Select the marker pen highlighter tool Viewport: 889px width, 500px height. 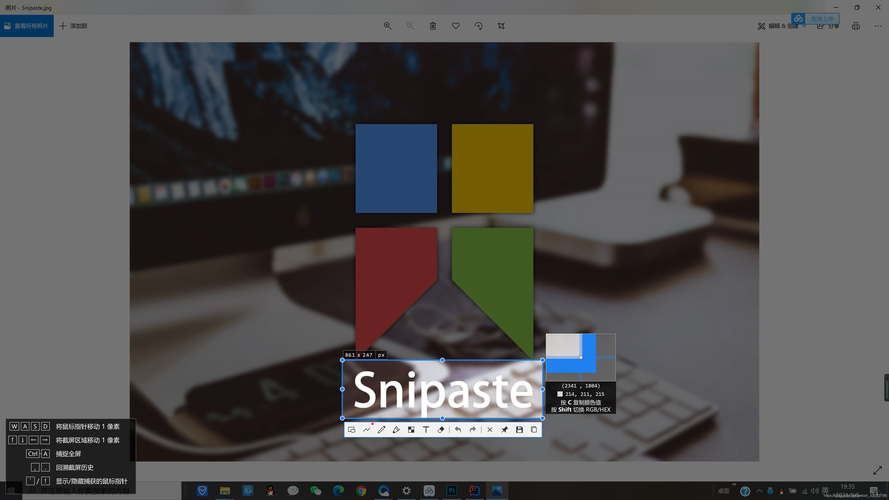click(396, 430)
